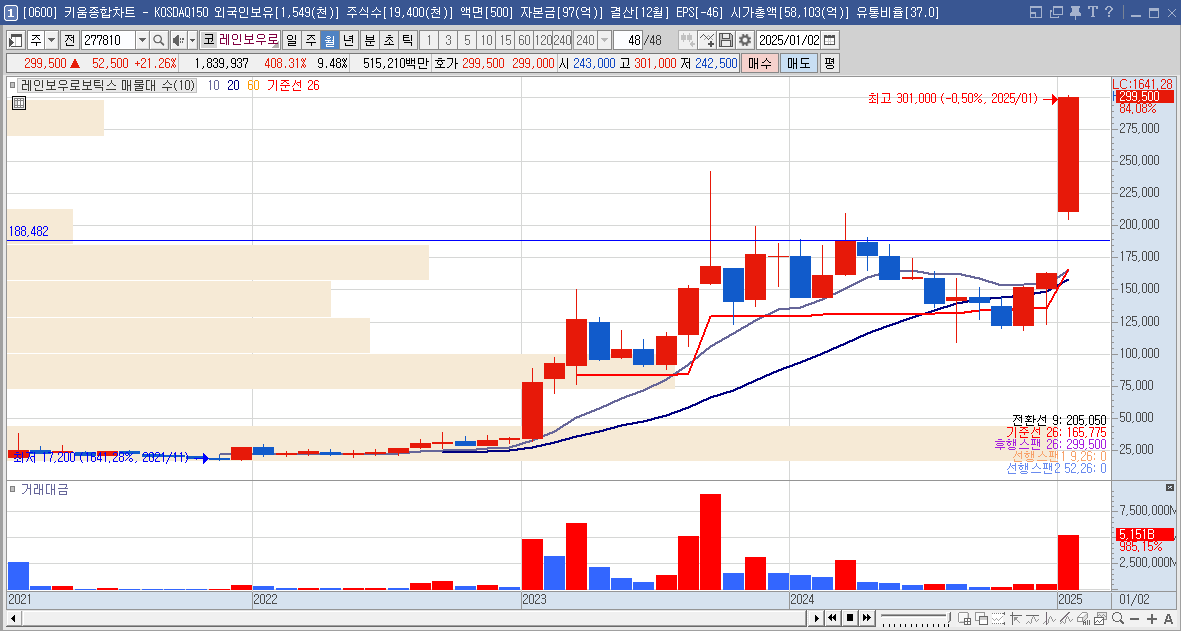Click the grid table icon on the chart

point(20,103)
